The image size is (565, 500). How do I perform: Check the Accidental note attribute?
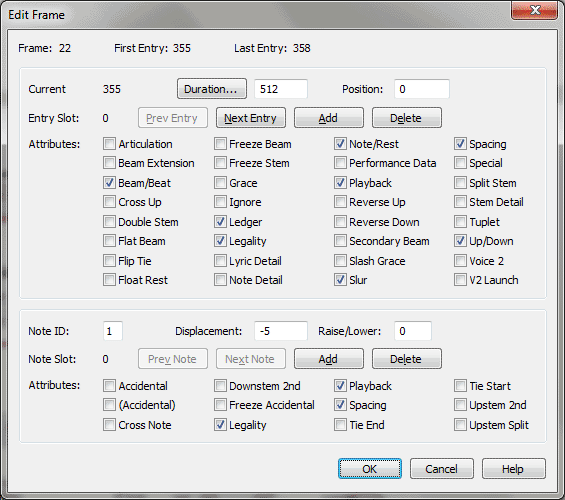click(109, 386)
